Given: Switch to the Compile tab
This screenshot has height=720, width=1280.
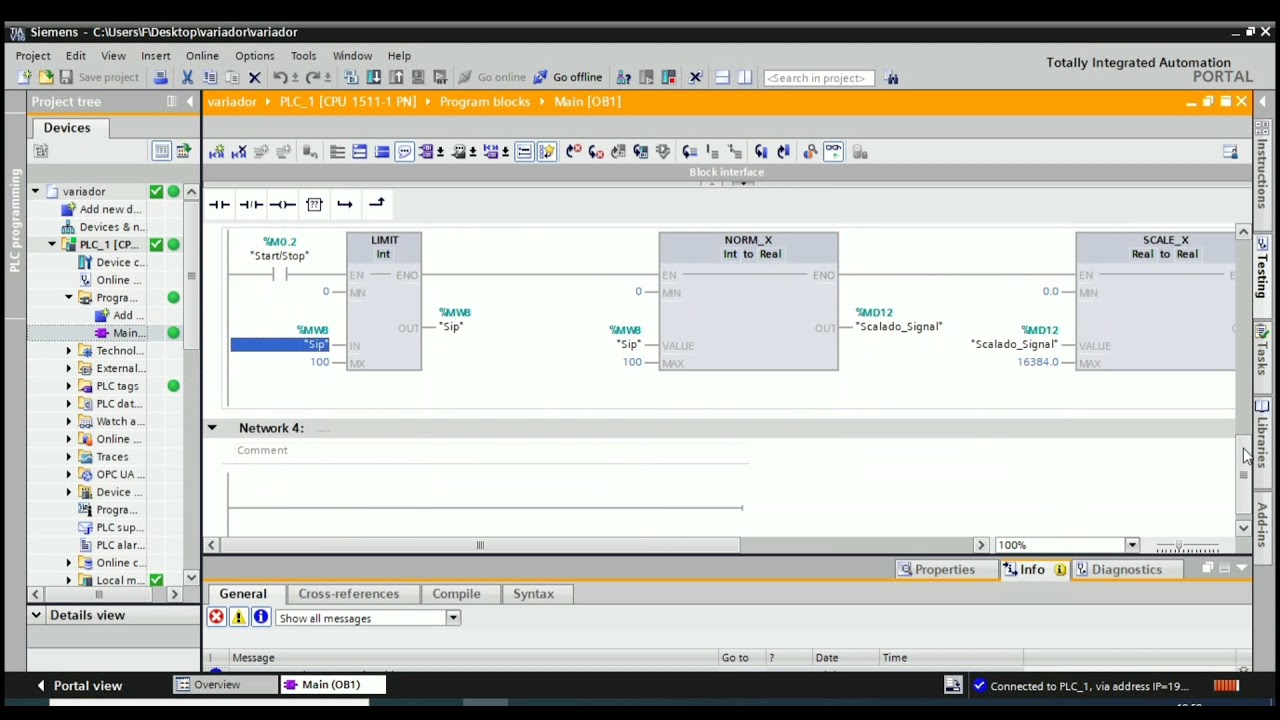Looking at the screenshot, I should (x=456, y=594).
